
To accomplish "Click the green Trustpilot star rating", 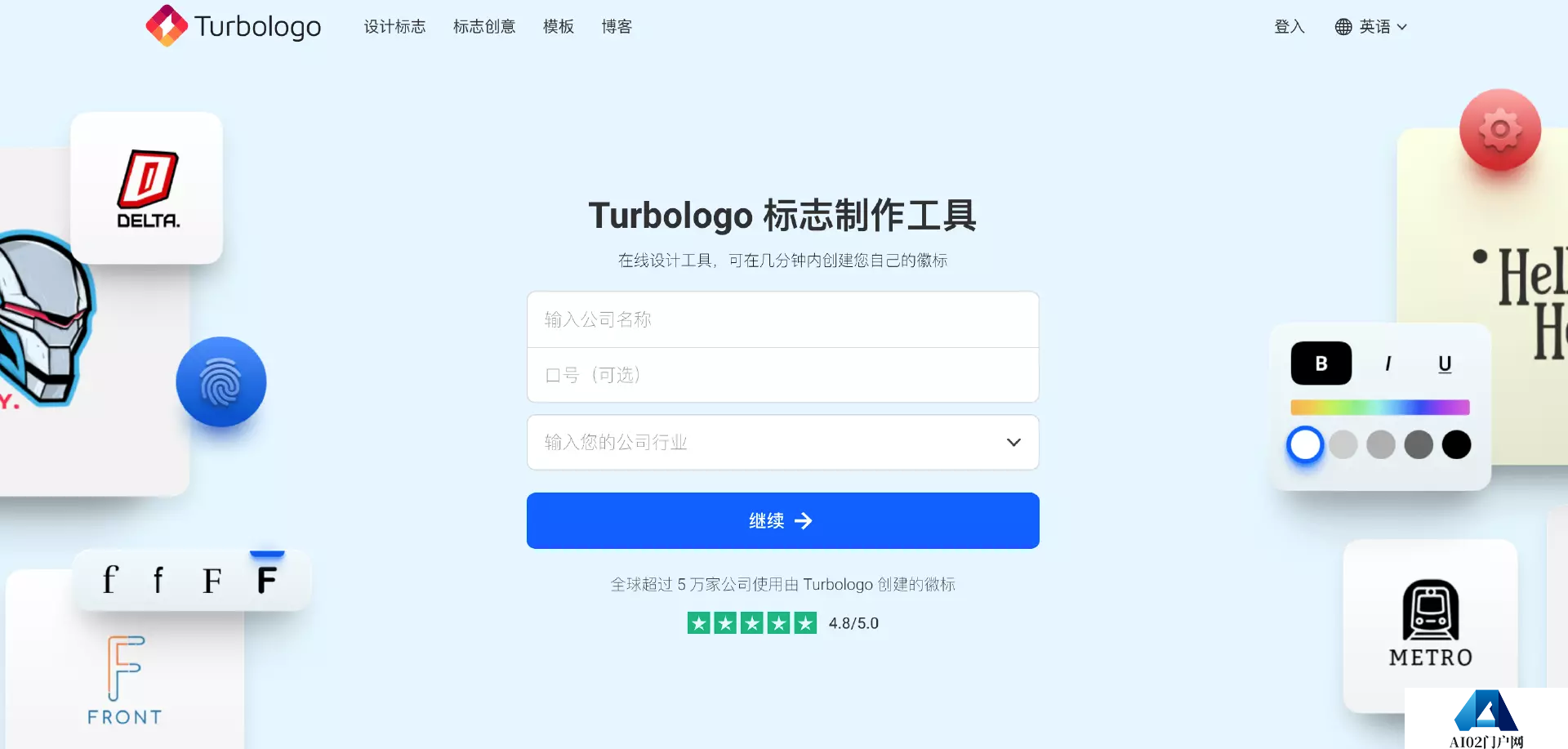I will pyautogui.click(x=752, y=623).
